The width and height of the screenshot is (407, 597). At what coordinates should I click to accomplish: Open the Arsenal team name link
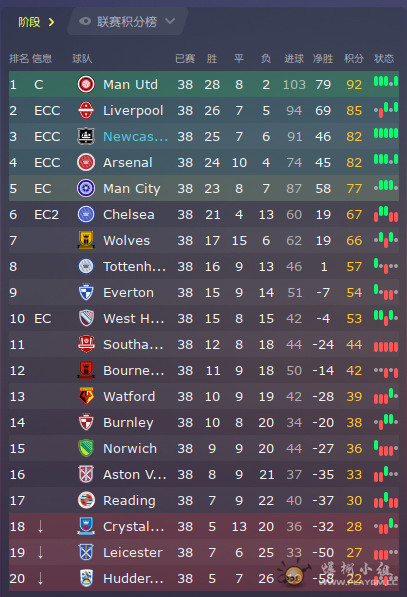point(128,163)
